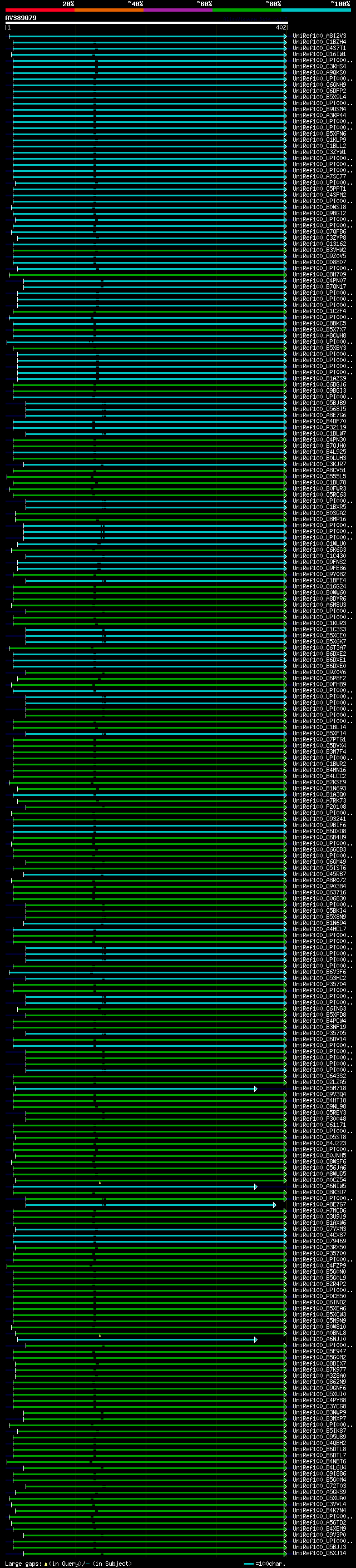Image resolution: width=356 pixels, height=1568 pixels.
Task: Select the UniRef100_B5XEA6 label
Action: point(319,1308)
